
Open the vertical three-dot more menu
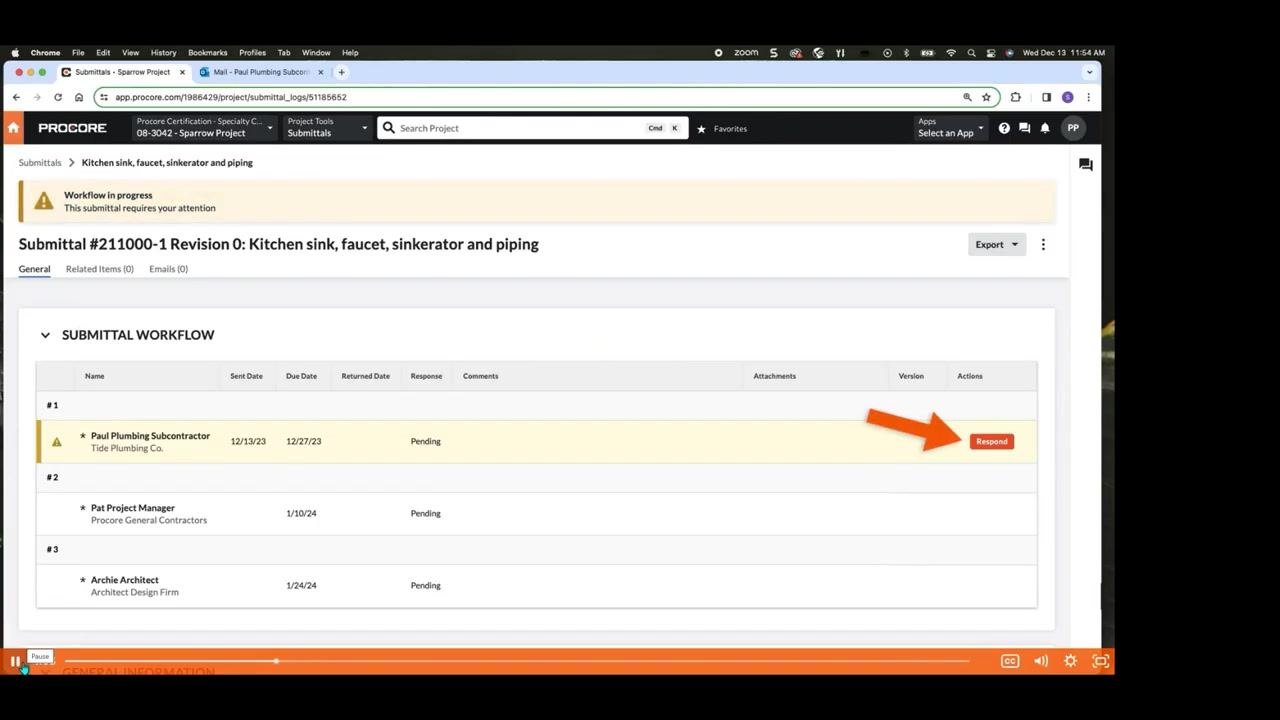1043,244
